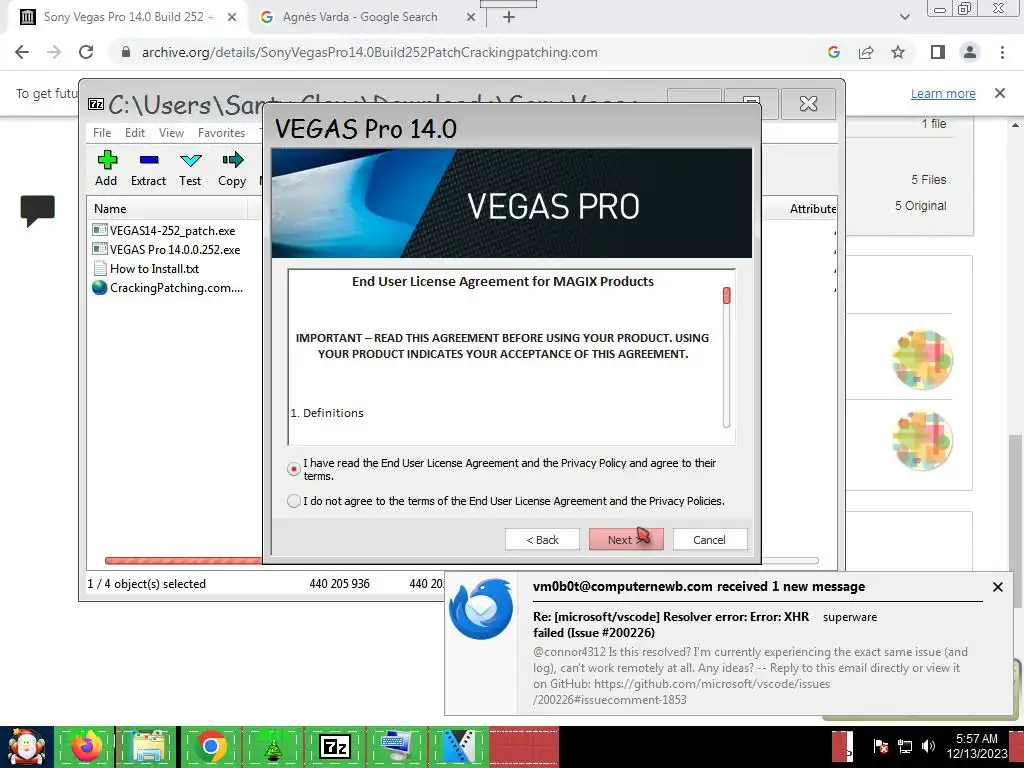
Task: Click the archive.org address bar
Action: (369, 52)
